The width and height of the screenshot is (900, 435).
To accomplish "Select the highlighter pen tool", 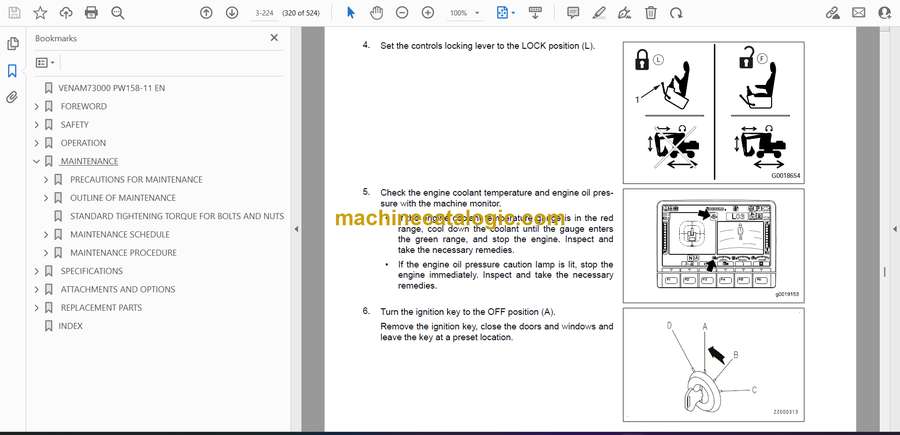I will click(599, 13).
